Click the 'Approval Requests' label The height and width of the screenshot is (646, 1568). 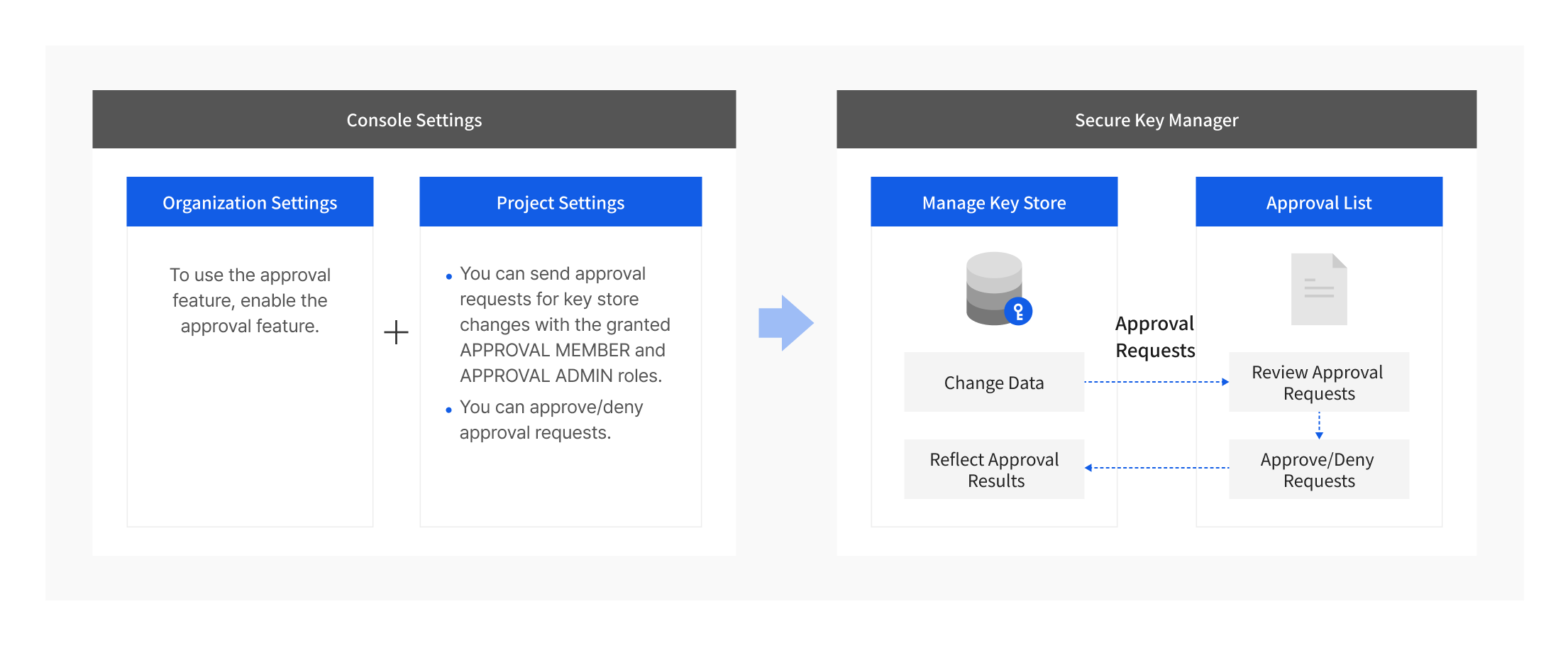(x=1155, y=336)
